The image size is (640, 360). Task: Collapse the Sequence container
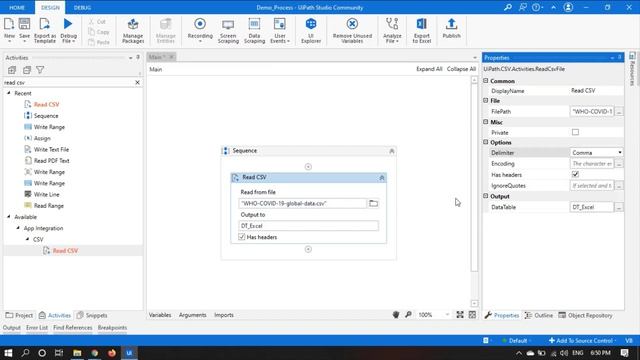click(x=391, y=151)
